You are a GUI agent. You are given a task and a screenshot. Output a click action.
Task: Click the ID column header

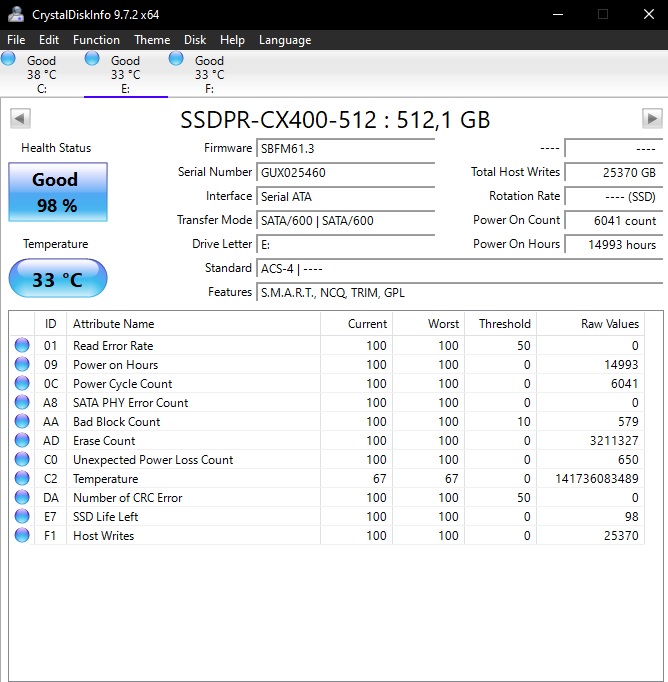pyautogui.click(x=50, y=324)
